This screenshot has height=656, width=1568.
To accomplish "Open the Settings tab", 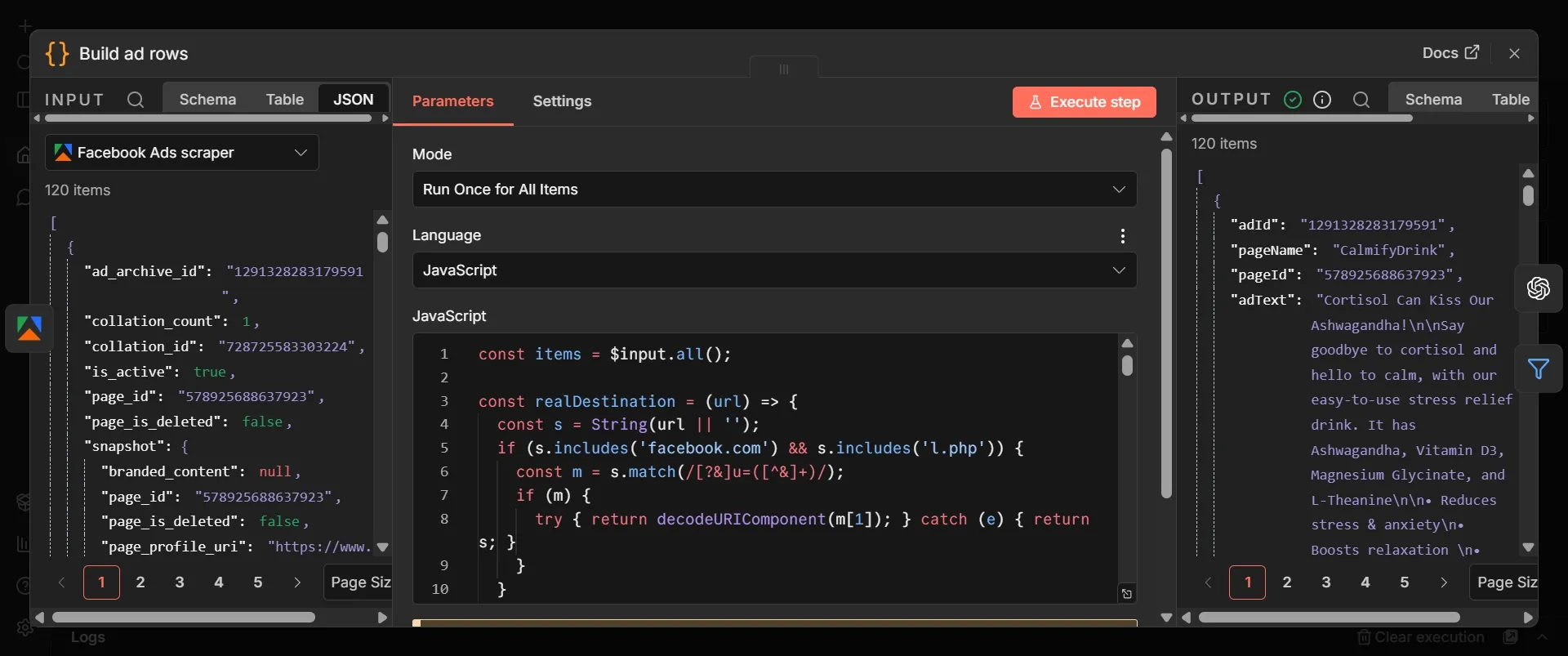I will 562,101.
